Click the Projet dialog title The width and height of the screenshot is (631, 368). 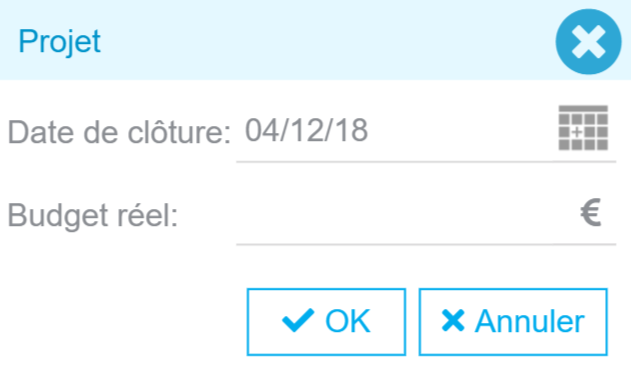pyautogui.click(x=60, y=41)
